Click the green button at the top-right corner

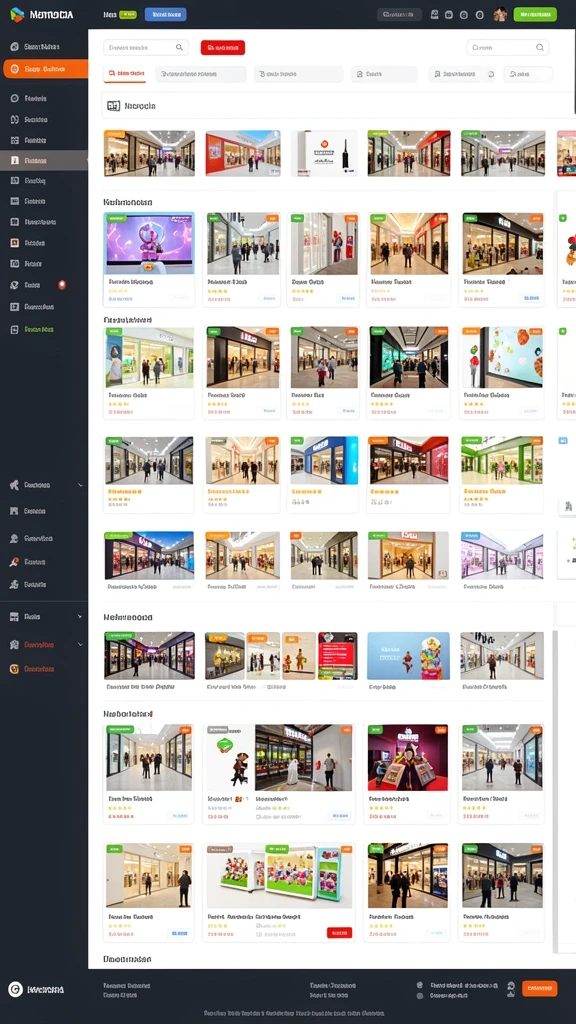(x=535, y=14)
